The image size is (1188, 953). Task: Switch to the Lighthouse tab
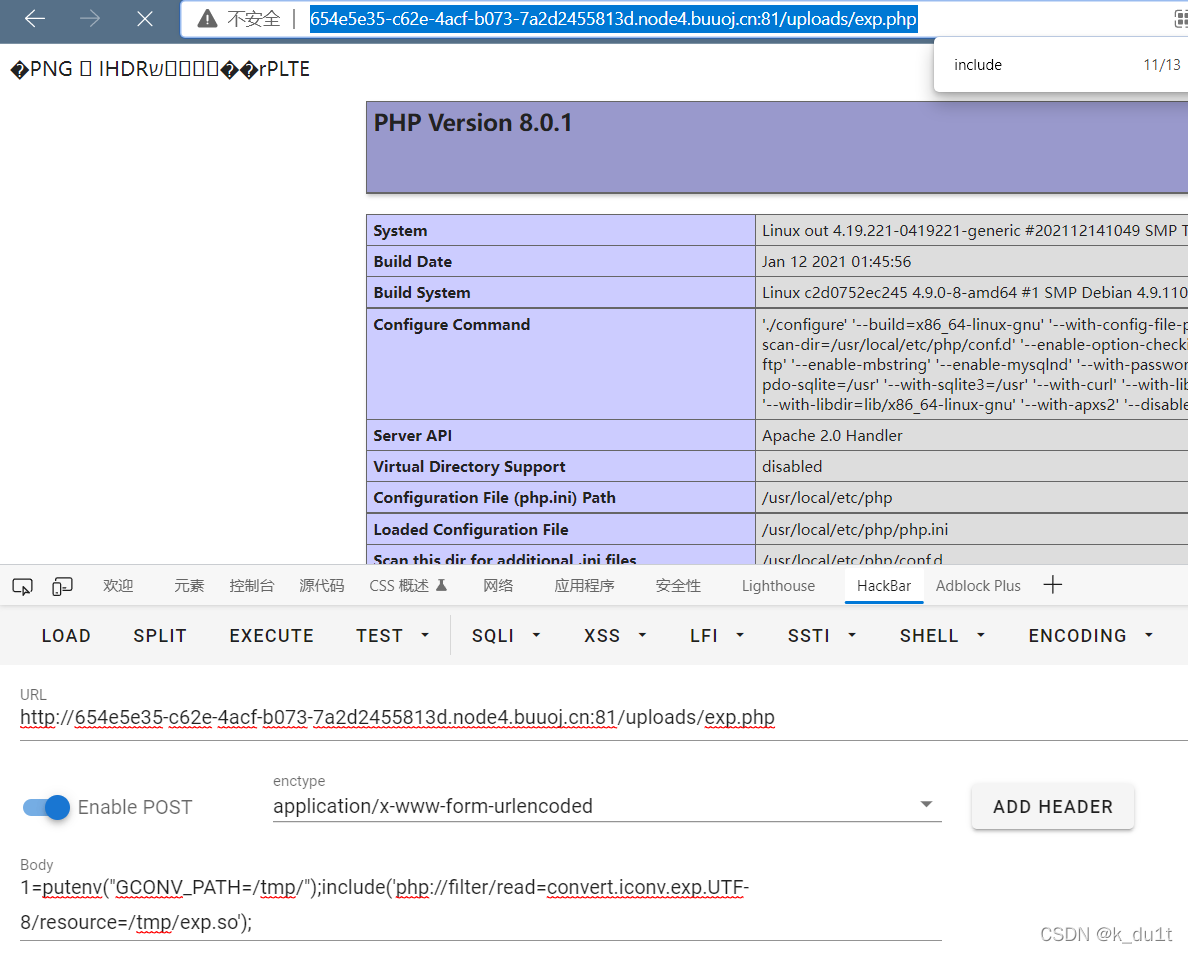pos(778,586)
